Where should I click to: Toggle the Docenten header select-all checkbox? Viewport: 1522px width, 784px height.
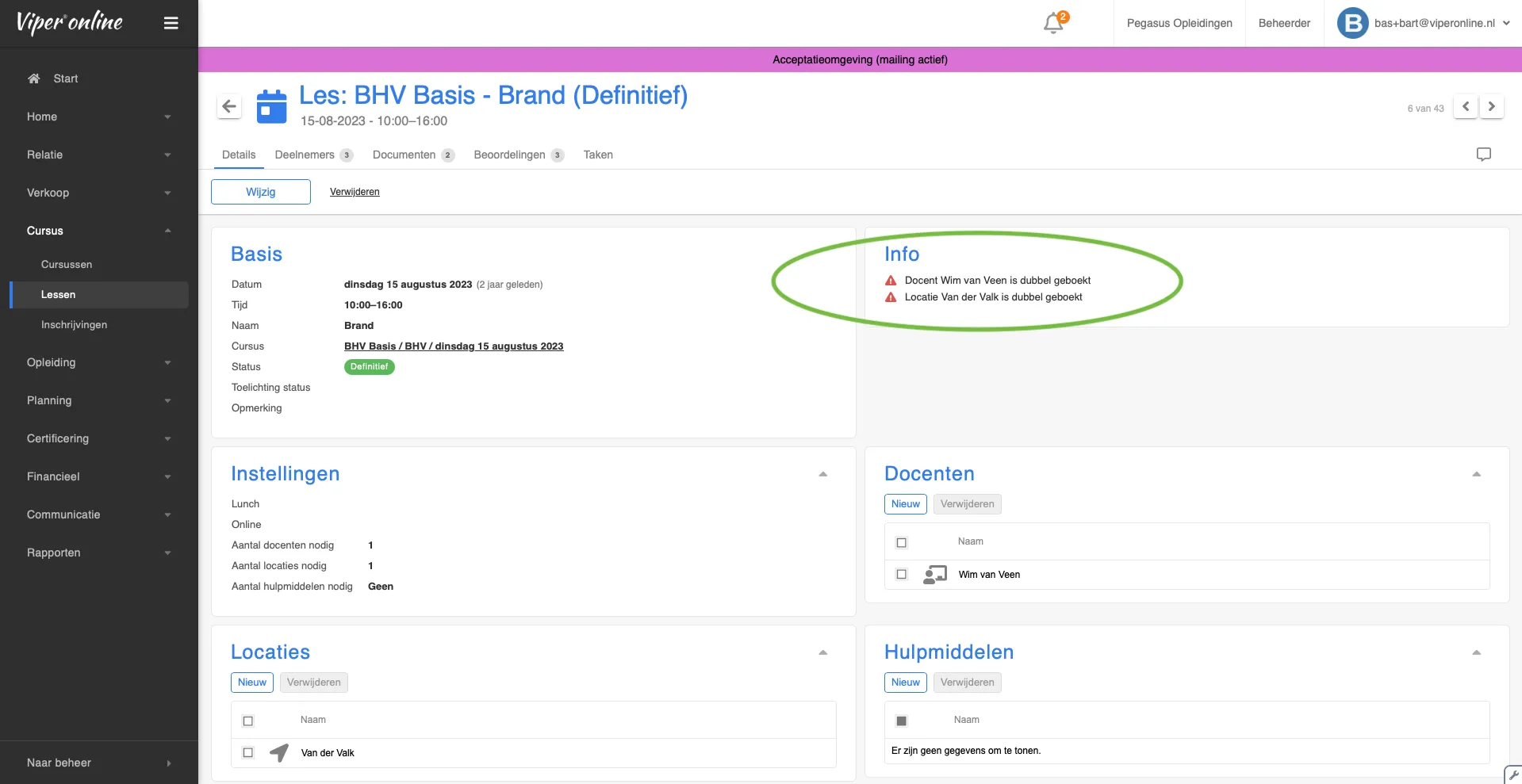pyautogui.click(x=901, y=542)
